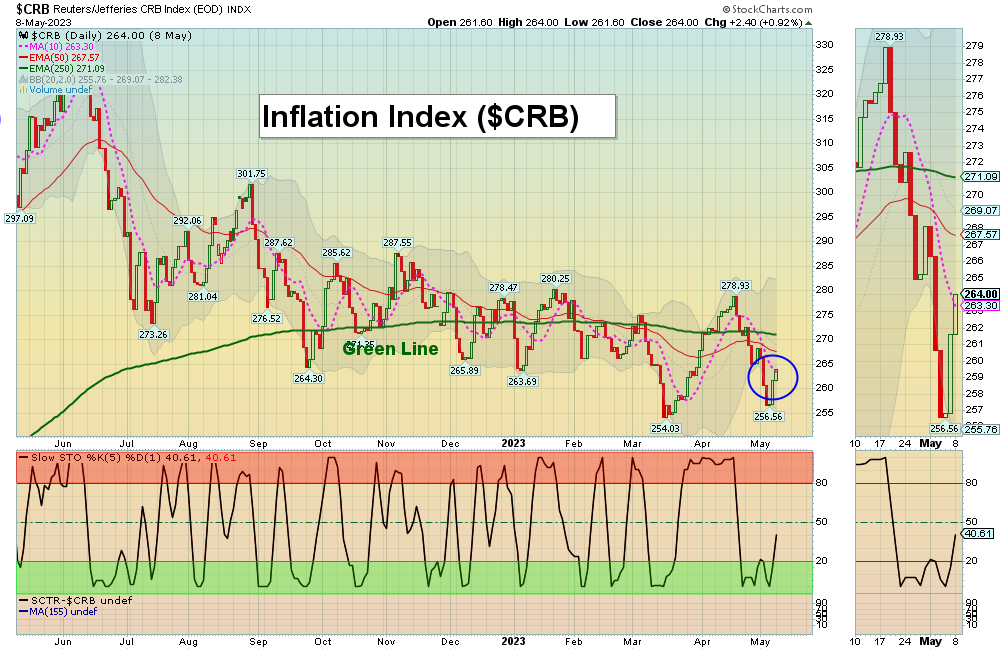Toggle the Volume undef legend entry

[x=62, y=90]
